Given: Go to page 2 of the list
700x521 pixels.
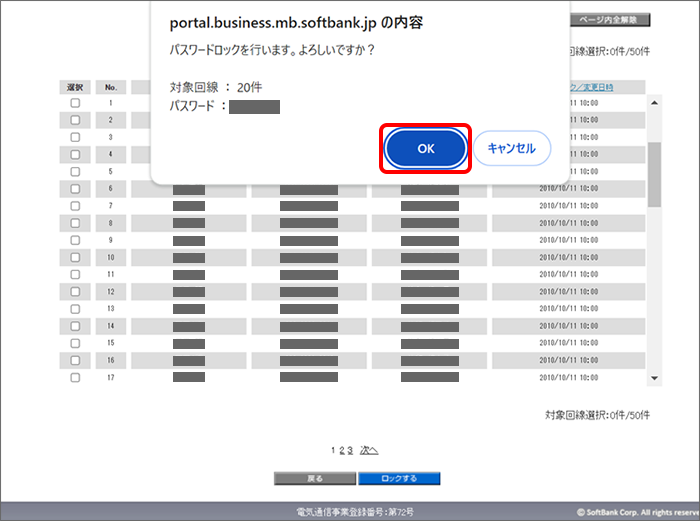Looking at the screenshot, I should point(342,450).
